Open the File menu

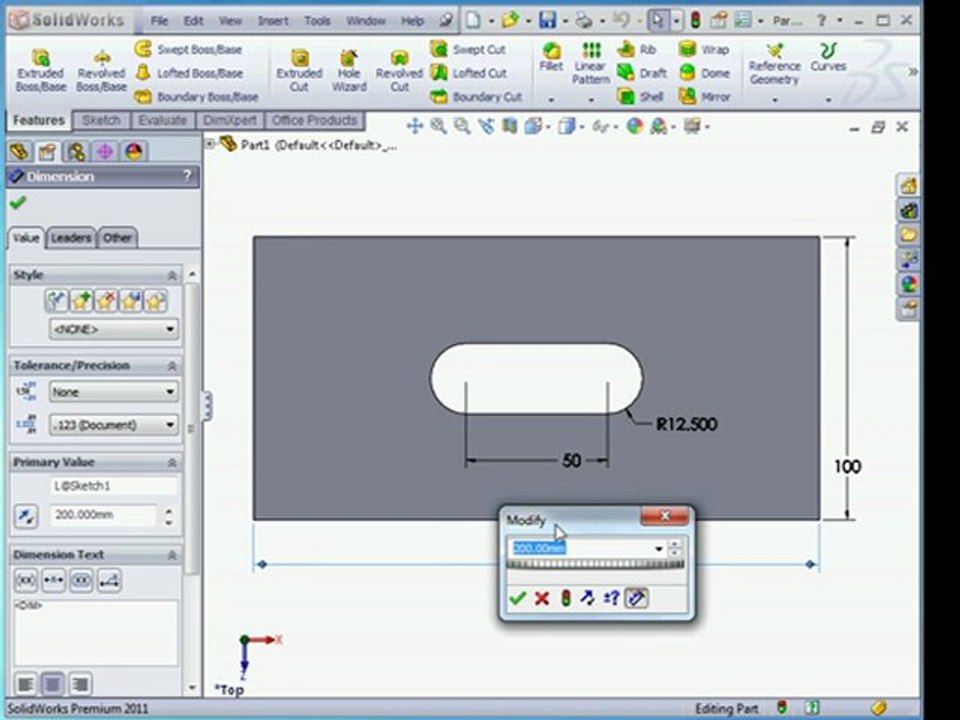pyautogui.click(x=159, y=21)
